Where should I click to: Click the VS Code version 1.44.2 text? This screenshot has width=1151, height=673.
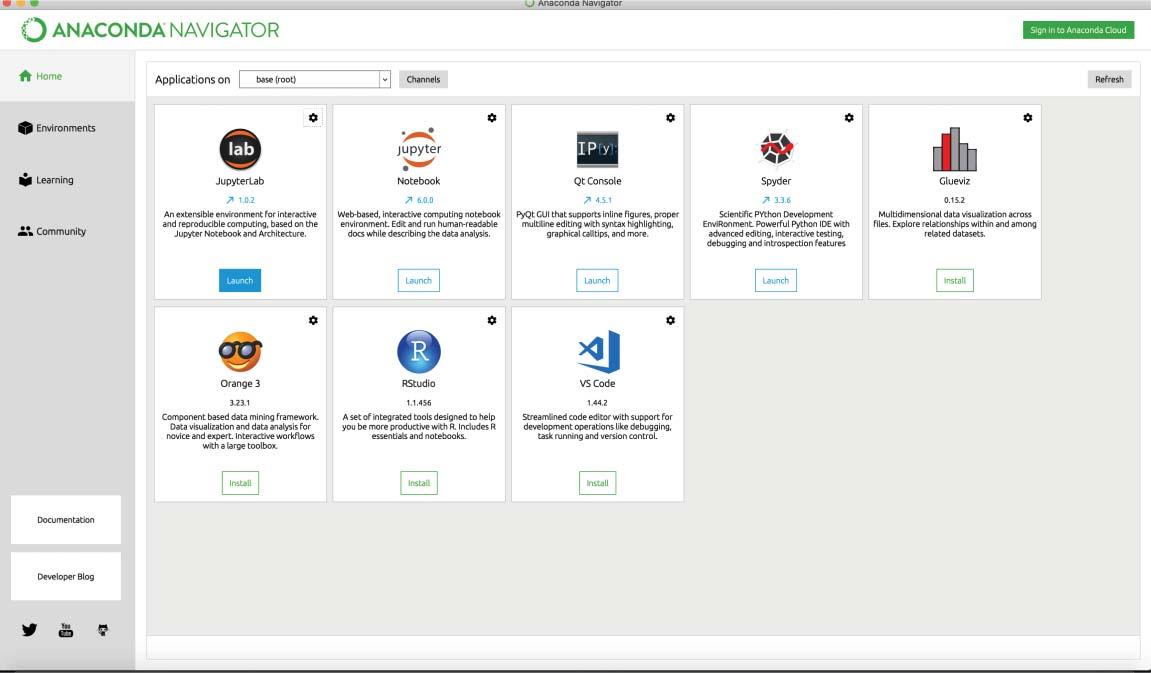pos(597,402)
